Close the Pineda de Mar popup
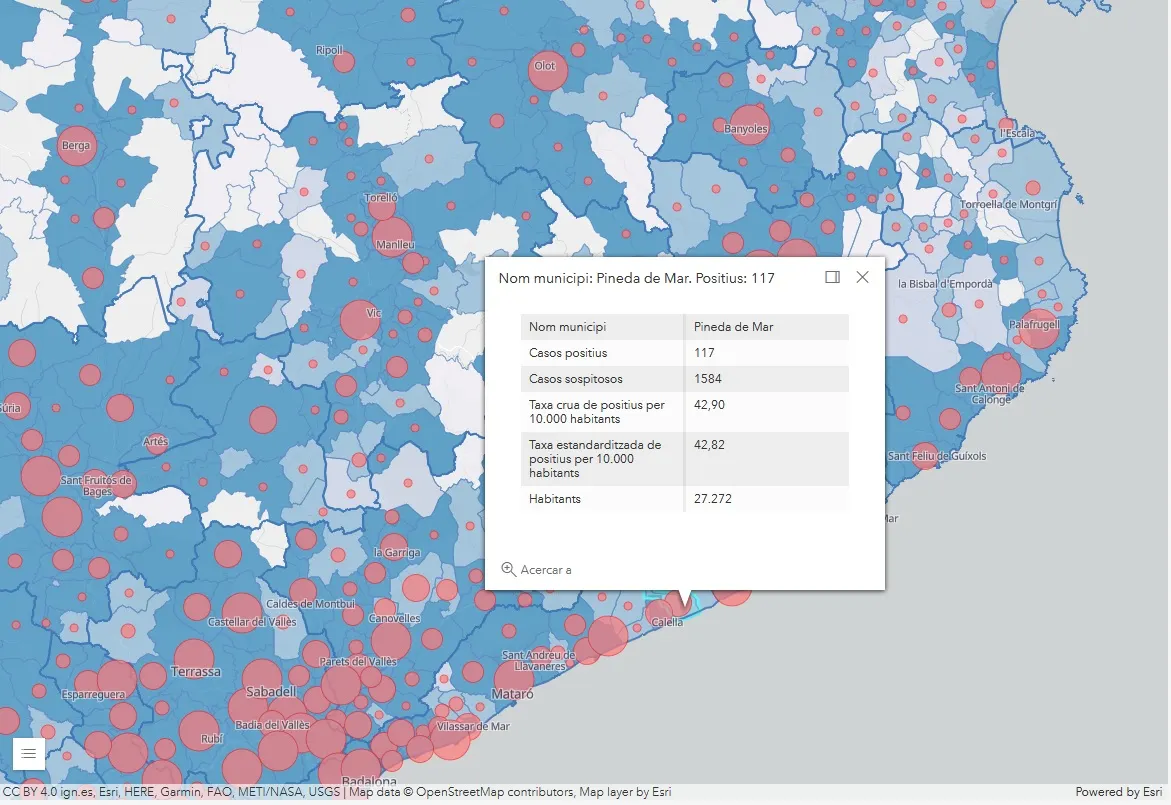The width and height of the screenshot is (1171, 805). click(863, 277)
